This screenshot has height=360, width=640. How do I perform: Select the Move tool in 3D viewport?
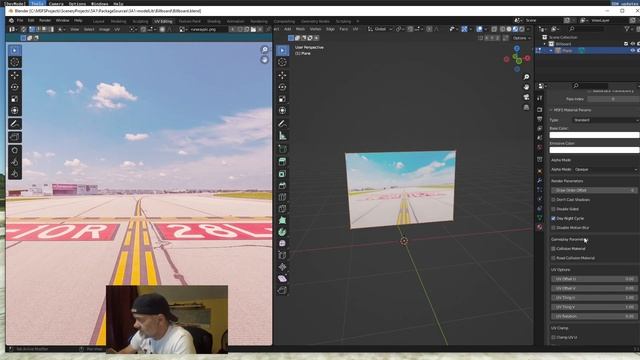282,75
